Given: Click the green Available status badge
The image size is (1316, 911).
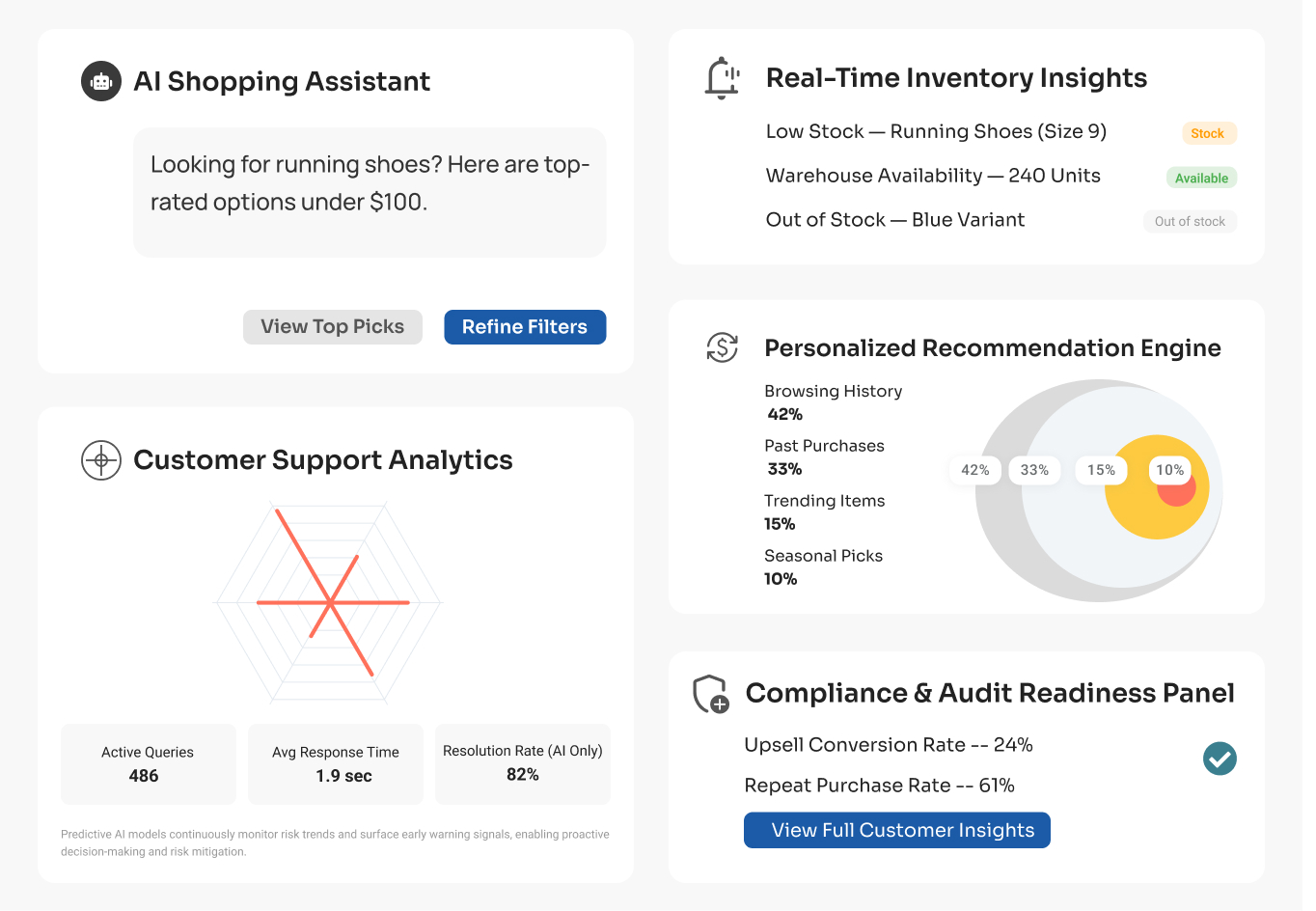Looking at the screenshot, I should click(x=1201, y=178).
